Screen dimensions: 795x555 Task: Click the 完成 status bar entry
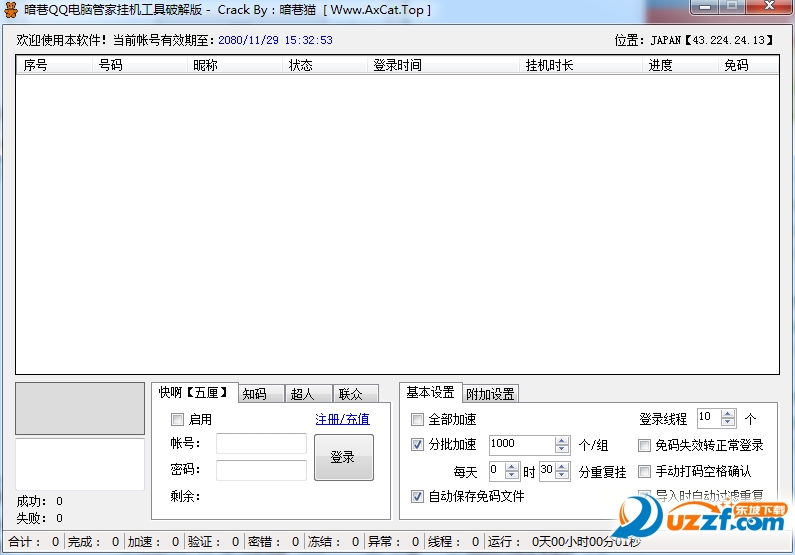click(94, 542)
